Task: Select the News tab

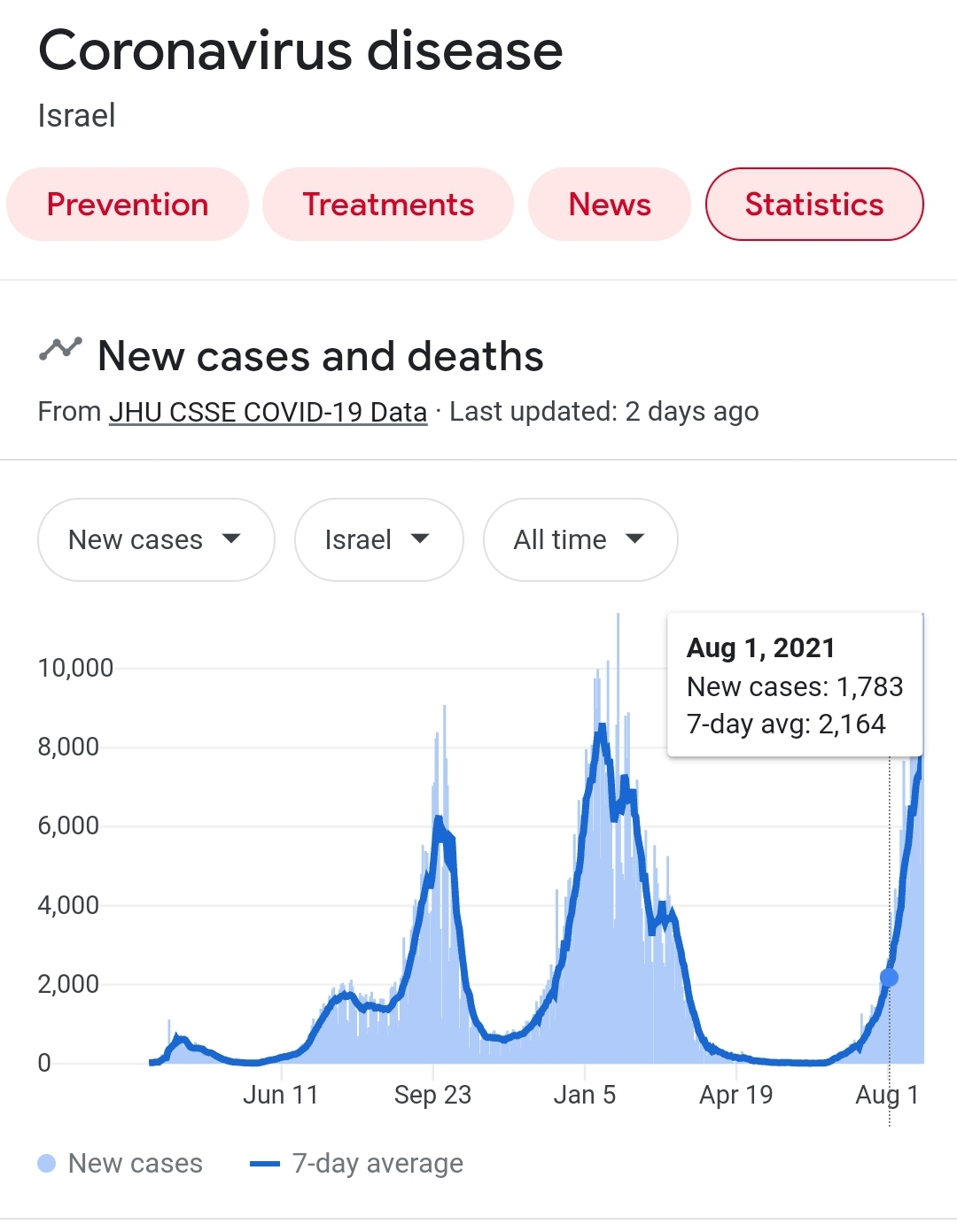Action: click(610, 205)
